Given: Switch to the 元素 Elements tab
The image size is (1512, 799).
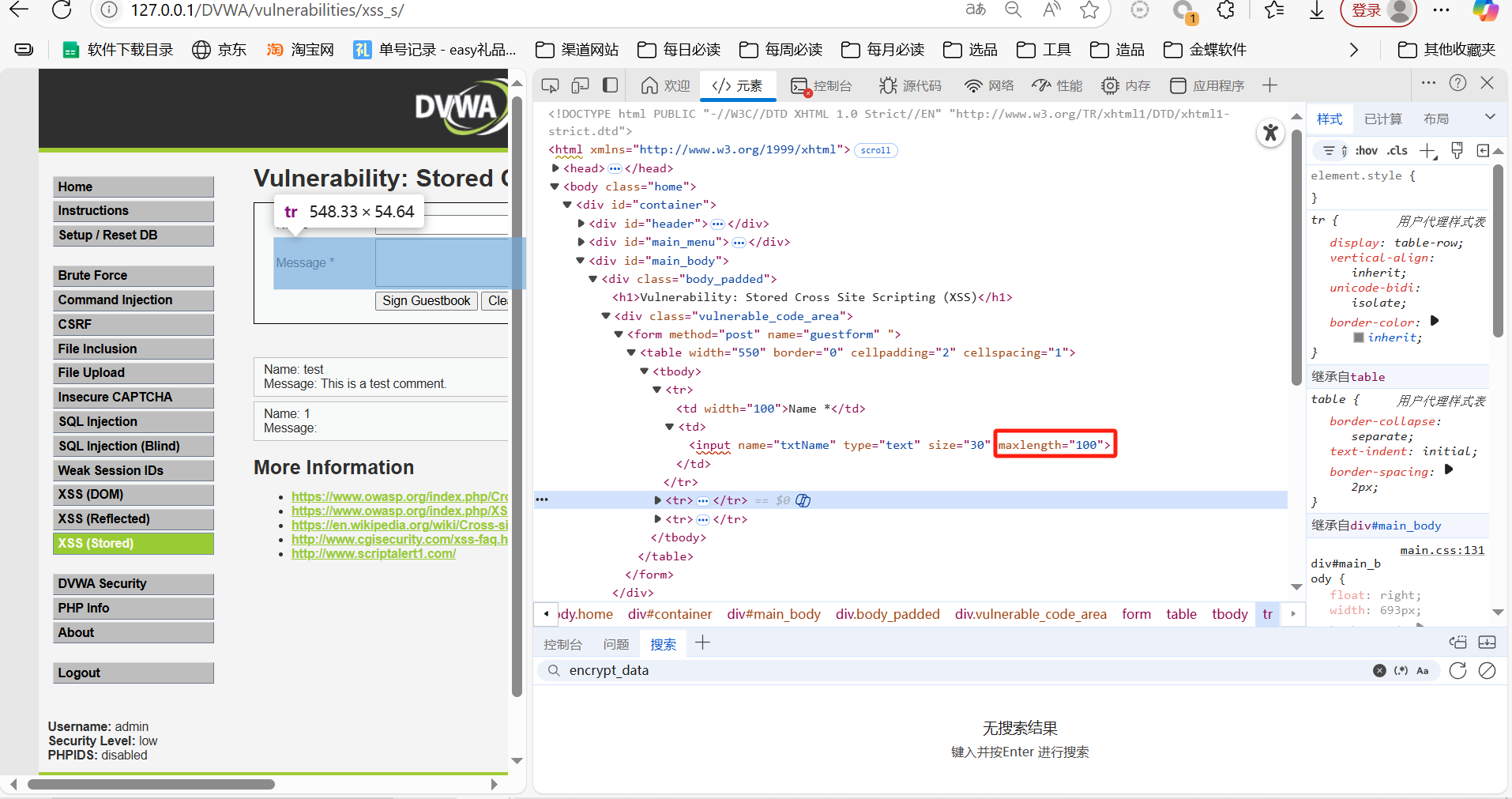Looking at the screenshot, I should click(x=737, y=85).
